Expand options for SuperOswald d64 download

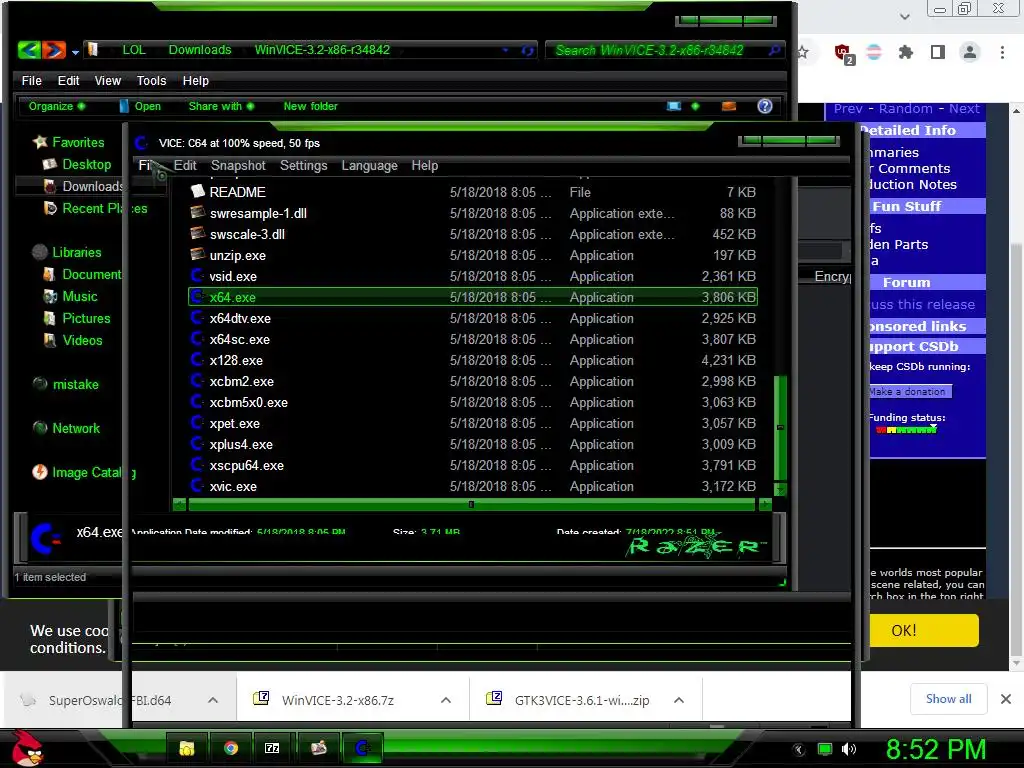click(x=213, y=700)
